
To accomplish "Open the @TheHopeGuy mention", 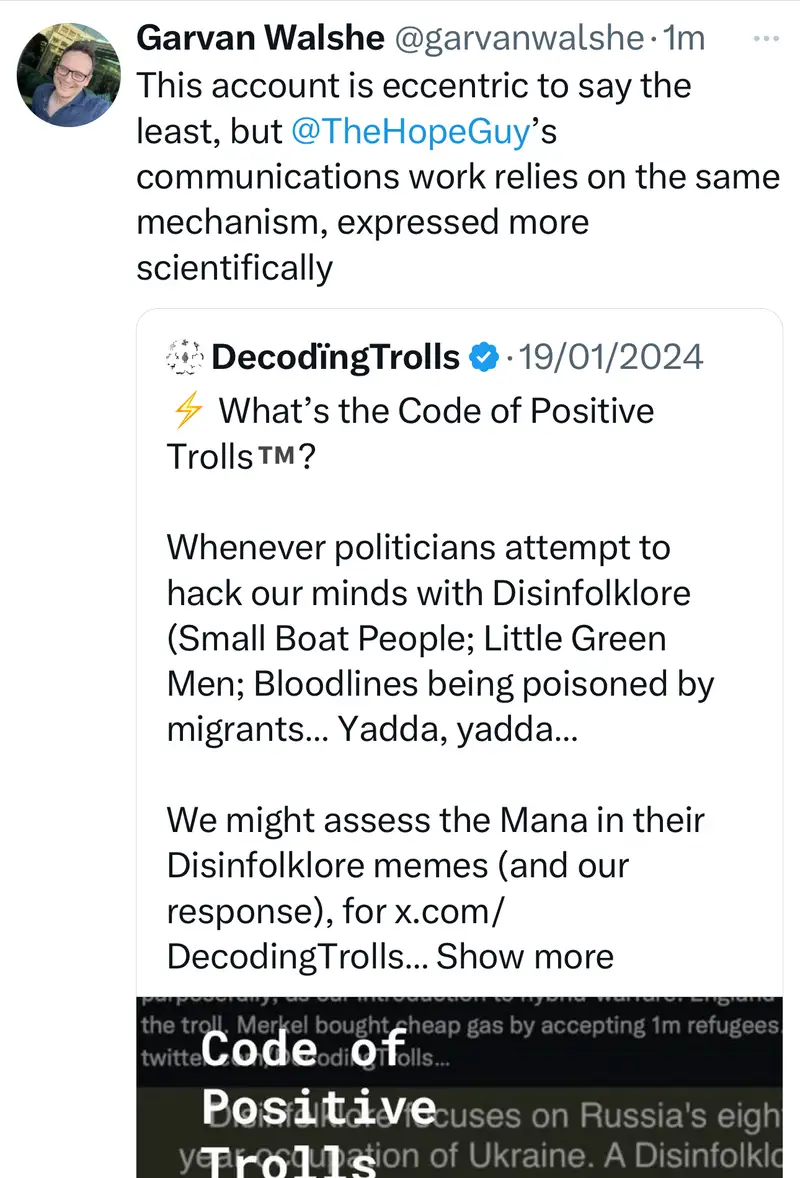I will [x=408, y=131].
